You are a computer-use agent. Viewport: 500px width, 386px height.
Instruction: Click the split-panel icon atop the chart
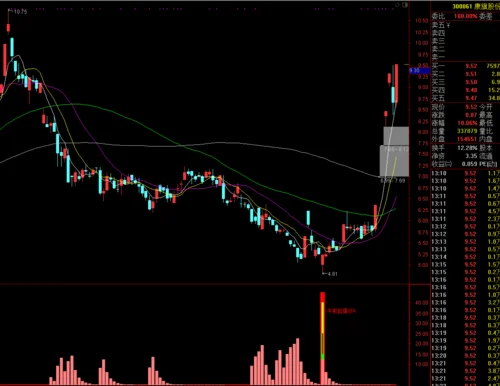coord(405,5)
